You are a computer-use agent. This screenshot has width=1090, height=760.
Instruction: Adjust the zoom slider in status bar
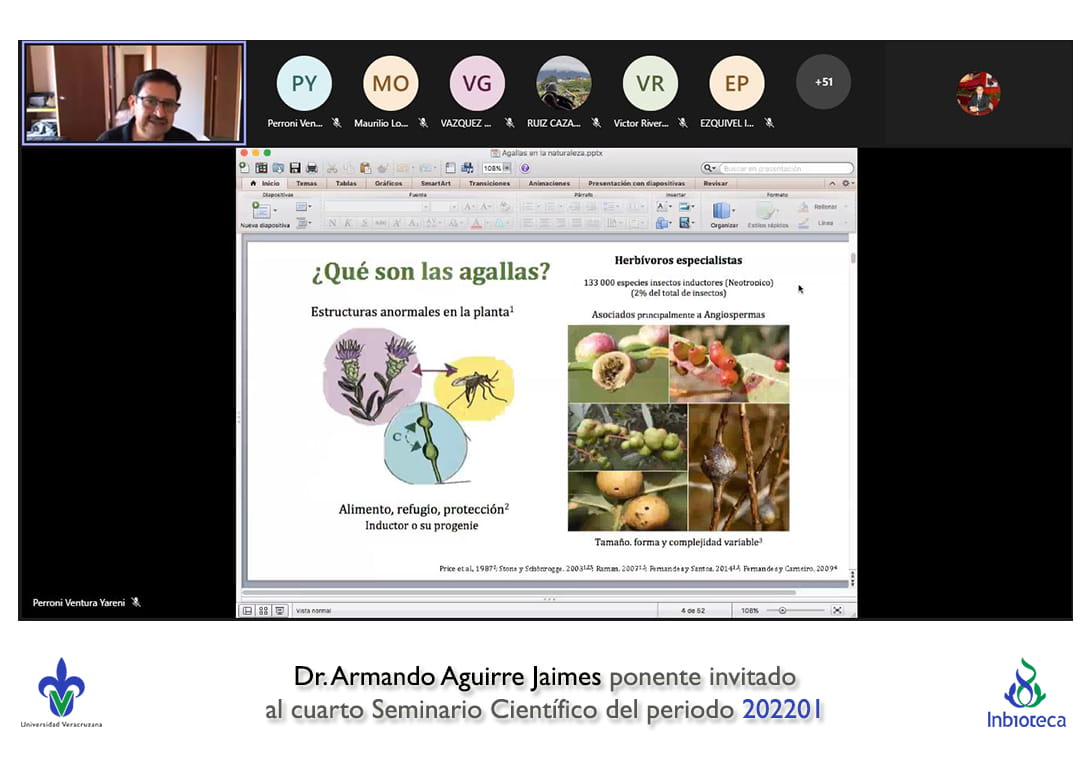(783, 610)
